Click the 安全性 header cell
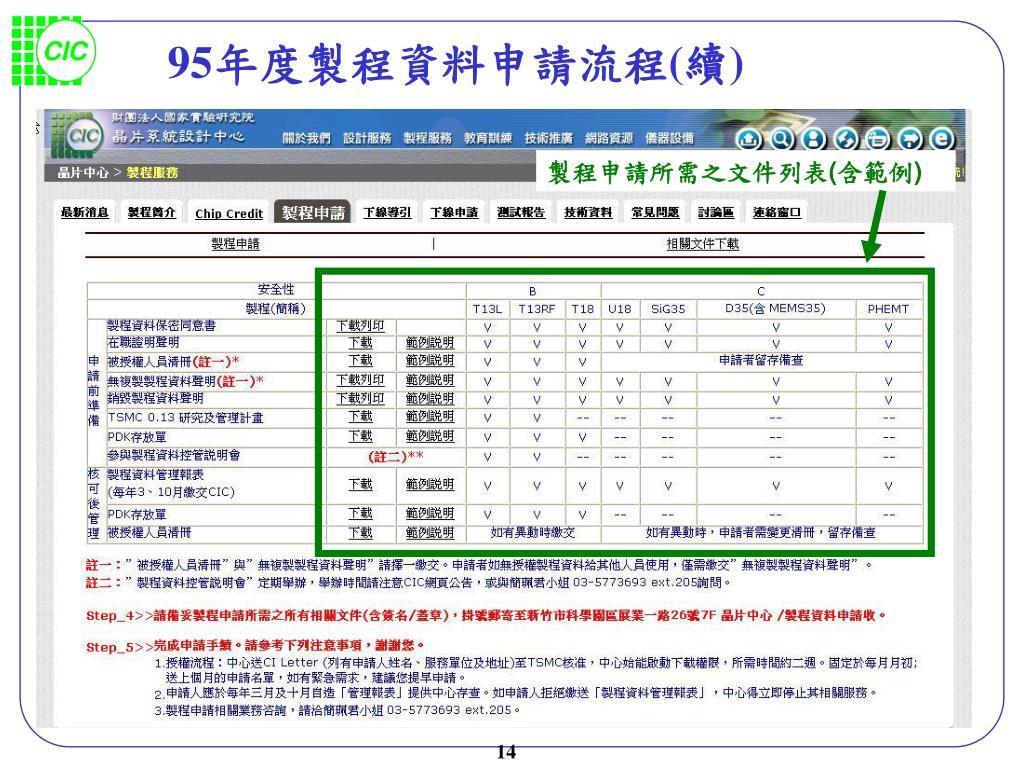 [276, 289]
